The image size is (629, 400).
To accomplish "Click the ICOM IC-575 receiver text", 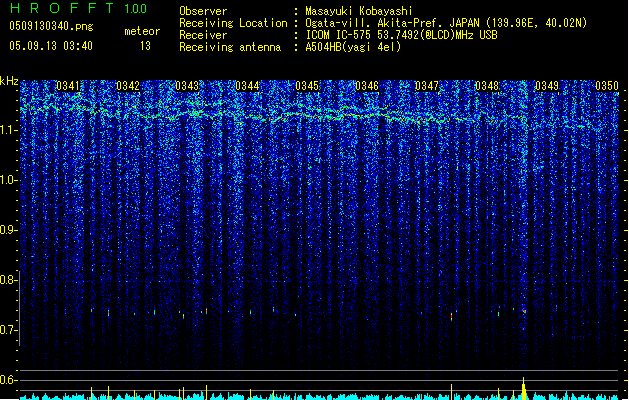I will point(402,35).
